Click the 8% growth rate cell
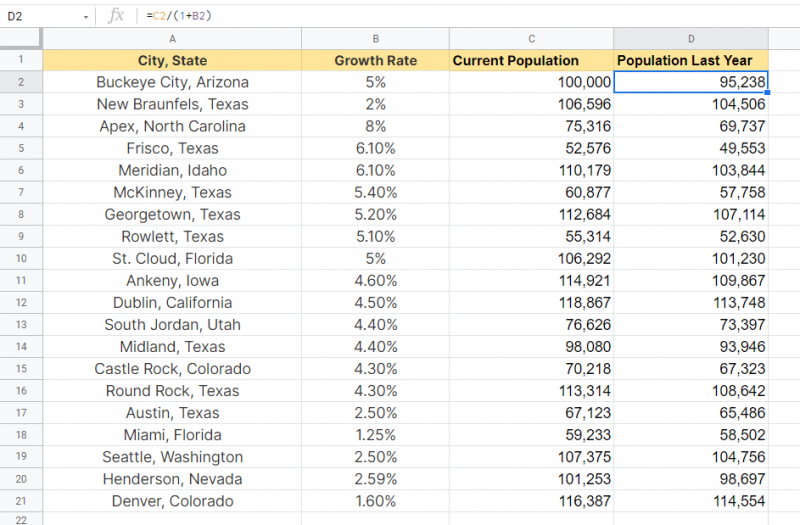The image size is (800, 525). tap(376, 126)
